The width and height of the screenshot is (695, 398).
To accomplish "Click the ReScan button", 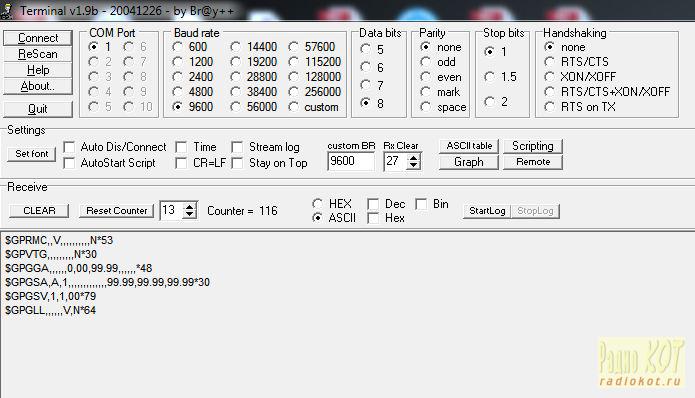I will [38, 54].
